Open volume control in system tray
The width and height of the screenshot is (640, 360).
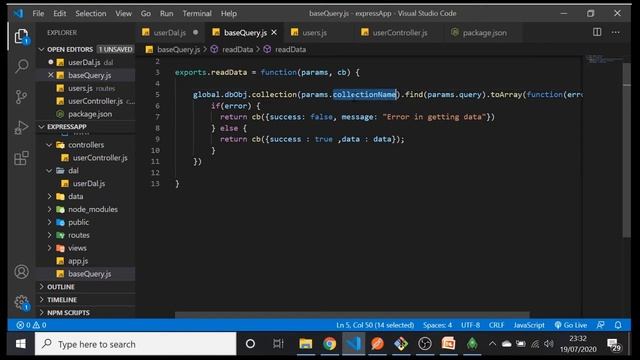coord(549,344)
